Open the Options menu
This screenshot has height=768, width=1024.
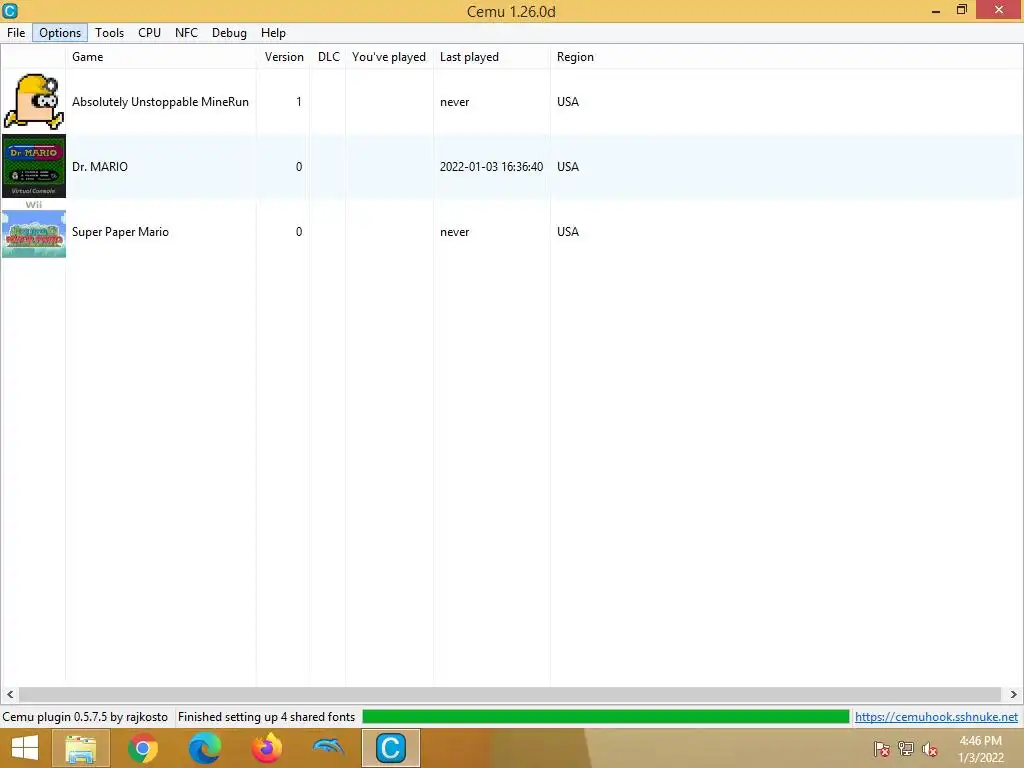click(x=59, y=33)
